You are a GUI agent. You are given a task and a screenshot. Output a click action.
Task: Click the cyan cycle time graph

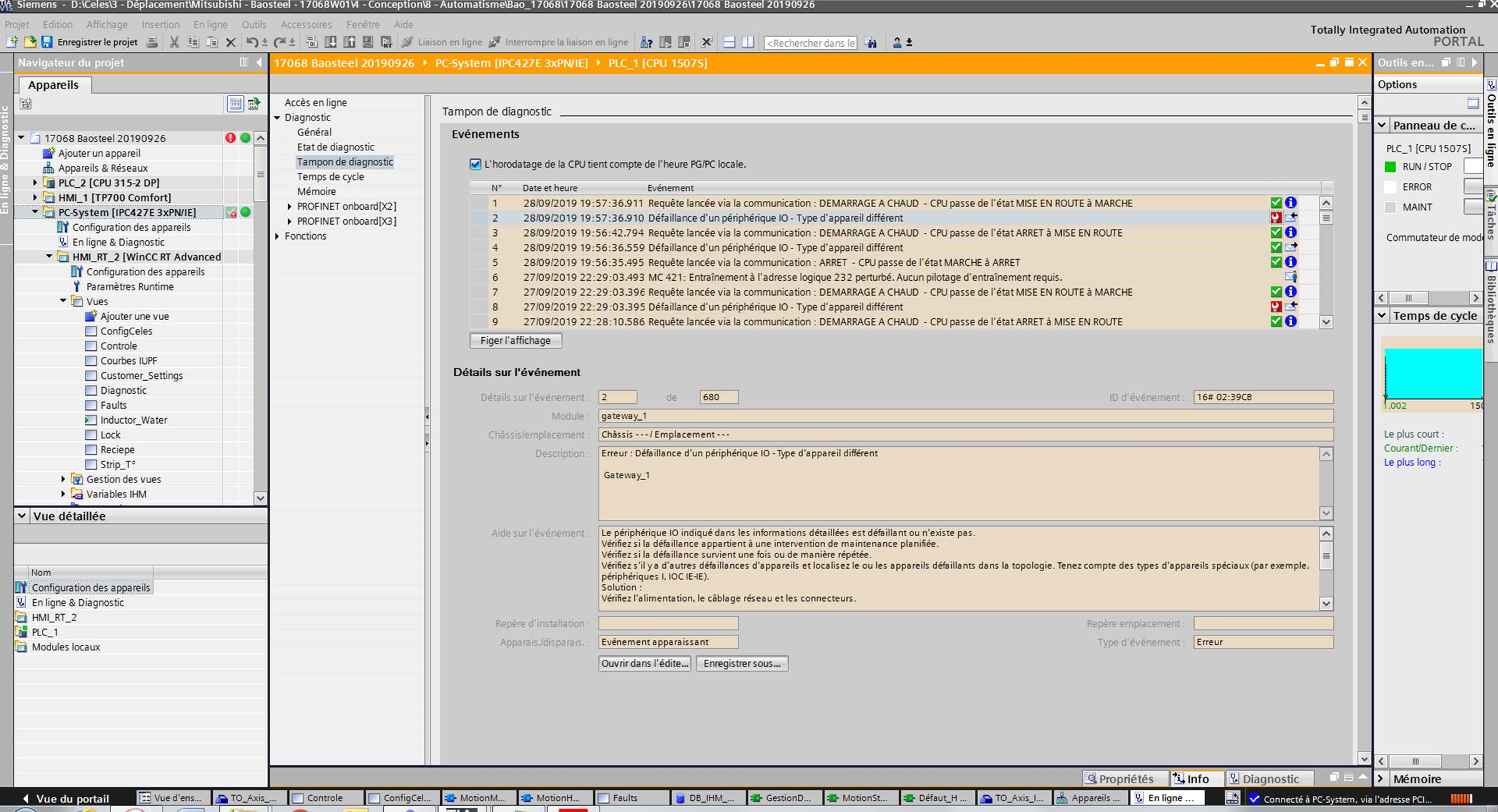tap(1432, 373)
